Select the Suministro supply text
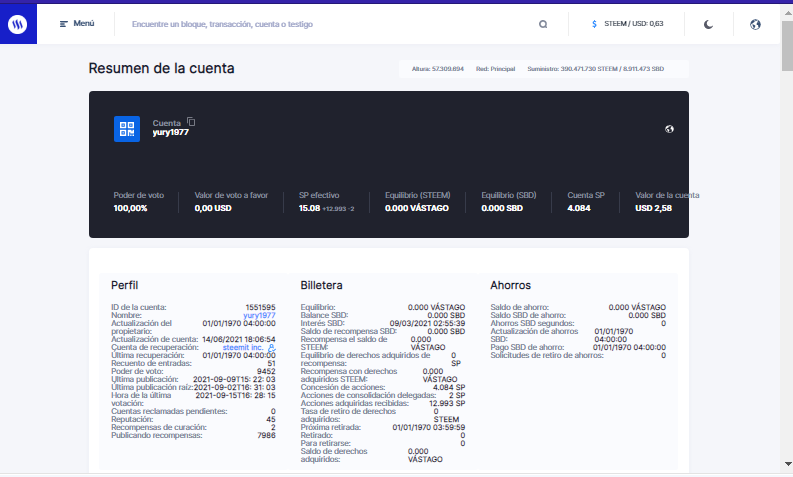Screen dimensions: 793x477 click(x=595, y=69)
